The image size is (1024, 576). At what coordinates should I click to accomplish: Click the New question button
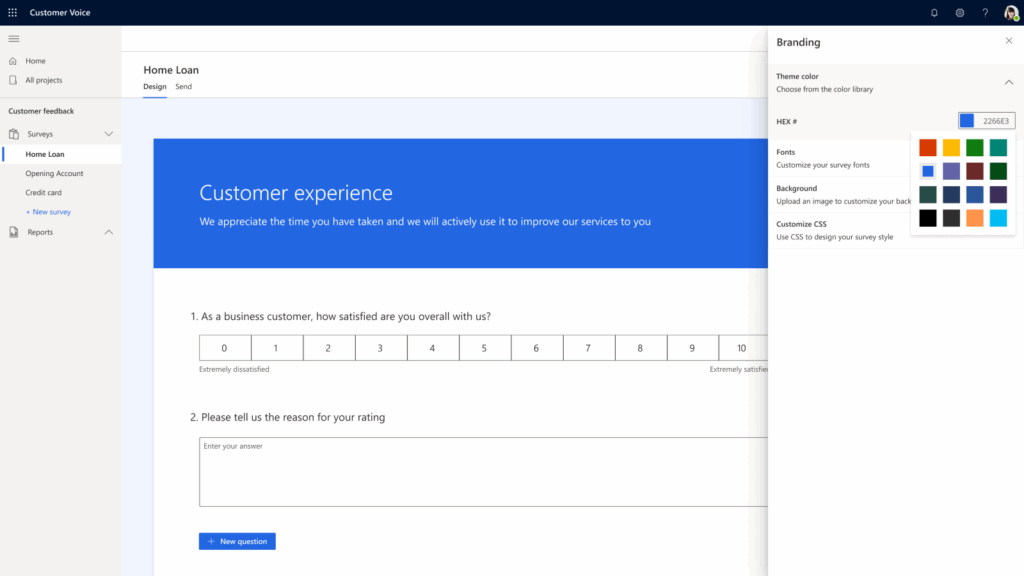237,541
